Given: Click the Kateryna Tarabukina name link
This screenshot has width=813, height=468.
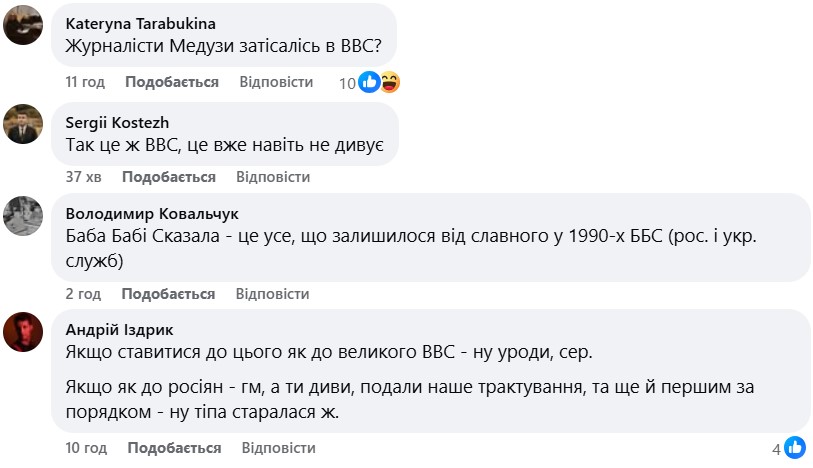Looking at the screenshot, I should point(139,23).
